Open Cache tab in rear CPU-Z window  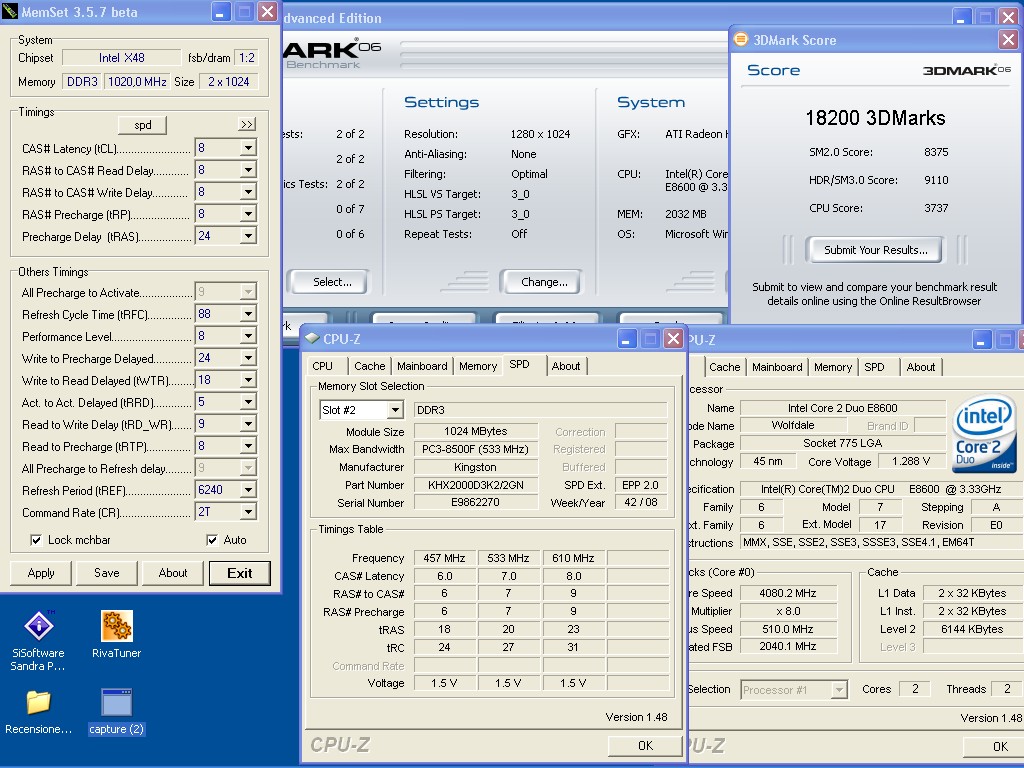click(725, 367)
